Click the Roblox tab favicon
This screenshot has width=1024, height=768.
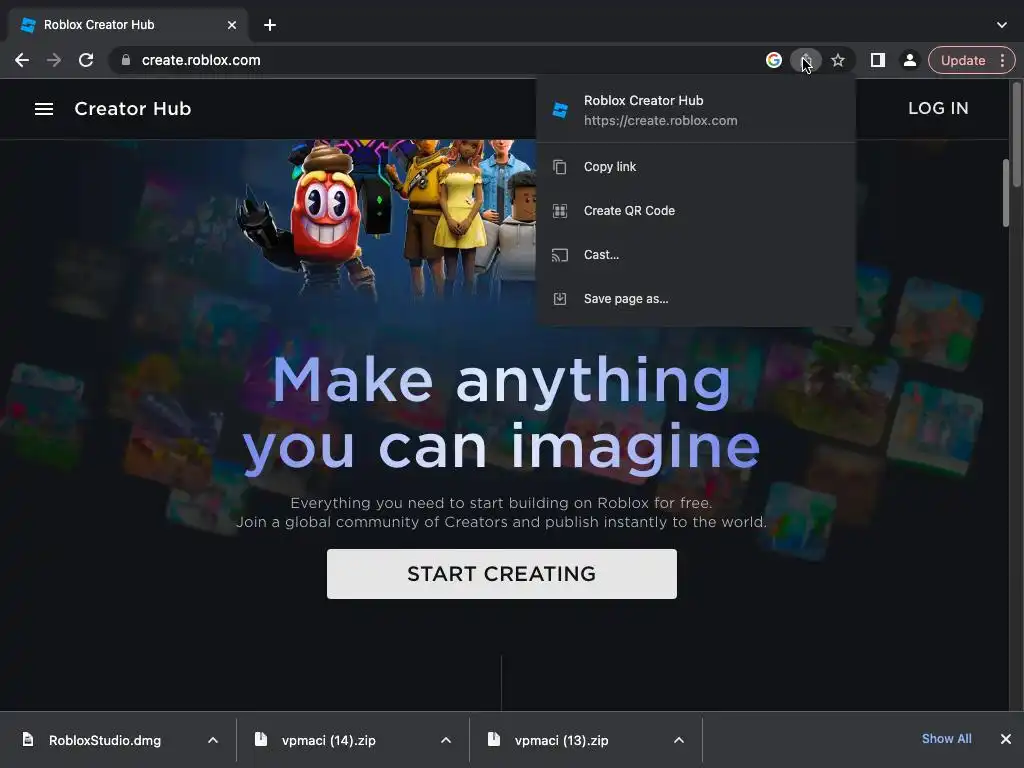point(28,25)
